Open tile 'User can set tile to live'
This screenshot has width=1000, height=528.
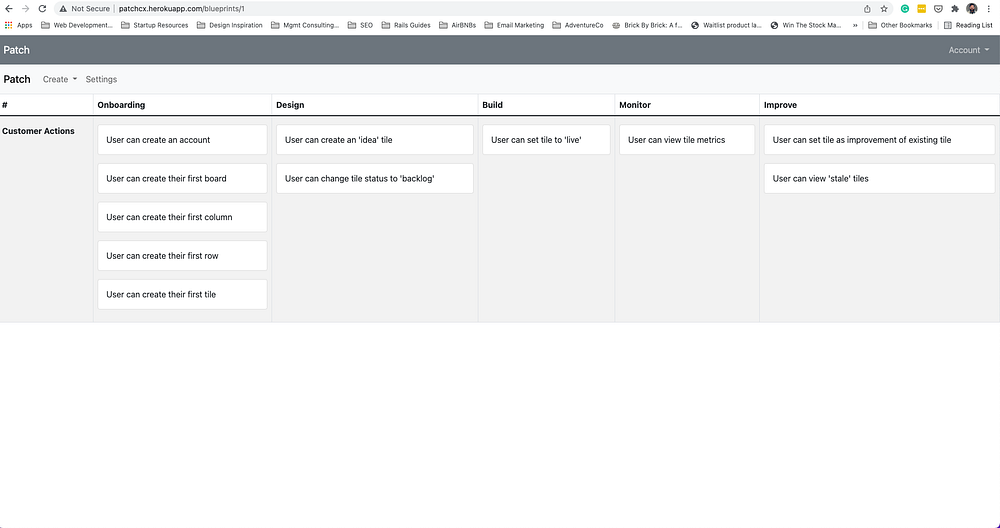pos(547,140)
